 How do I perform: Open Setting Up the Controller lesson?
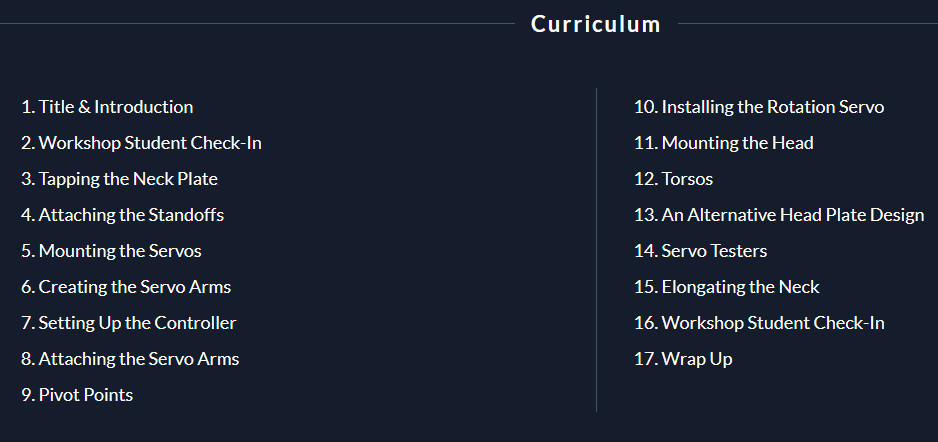point(129,323)
